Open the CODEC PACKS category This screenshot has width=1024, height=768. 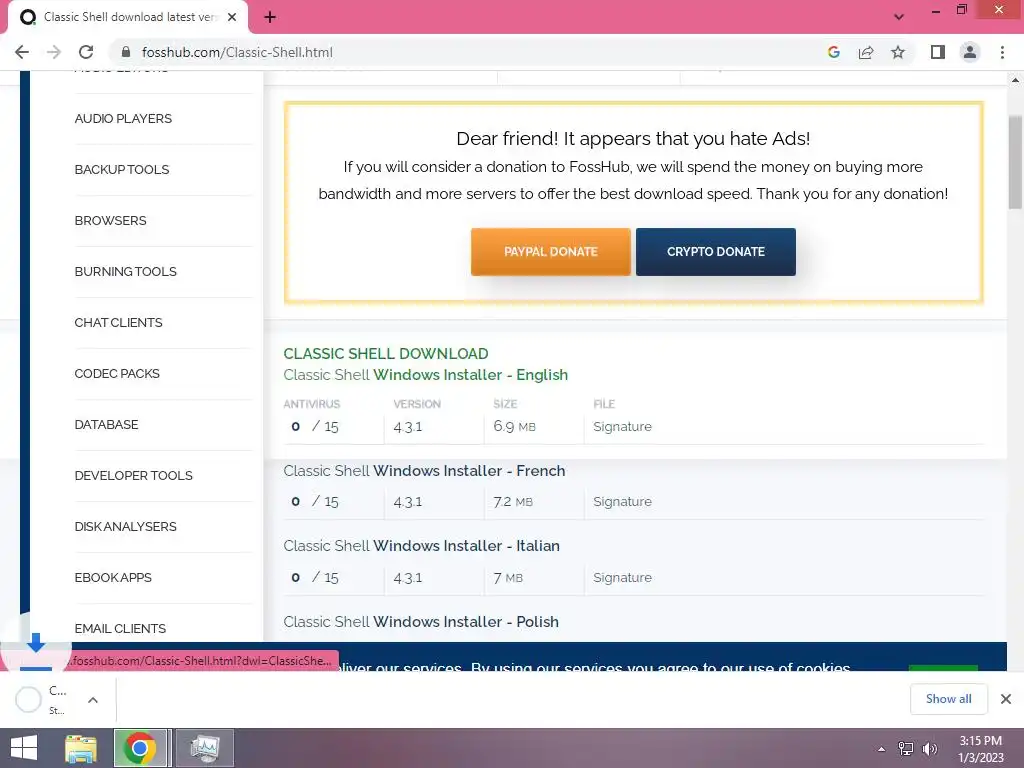click(117, 374)
